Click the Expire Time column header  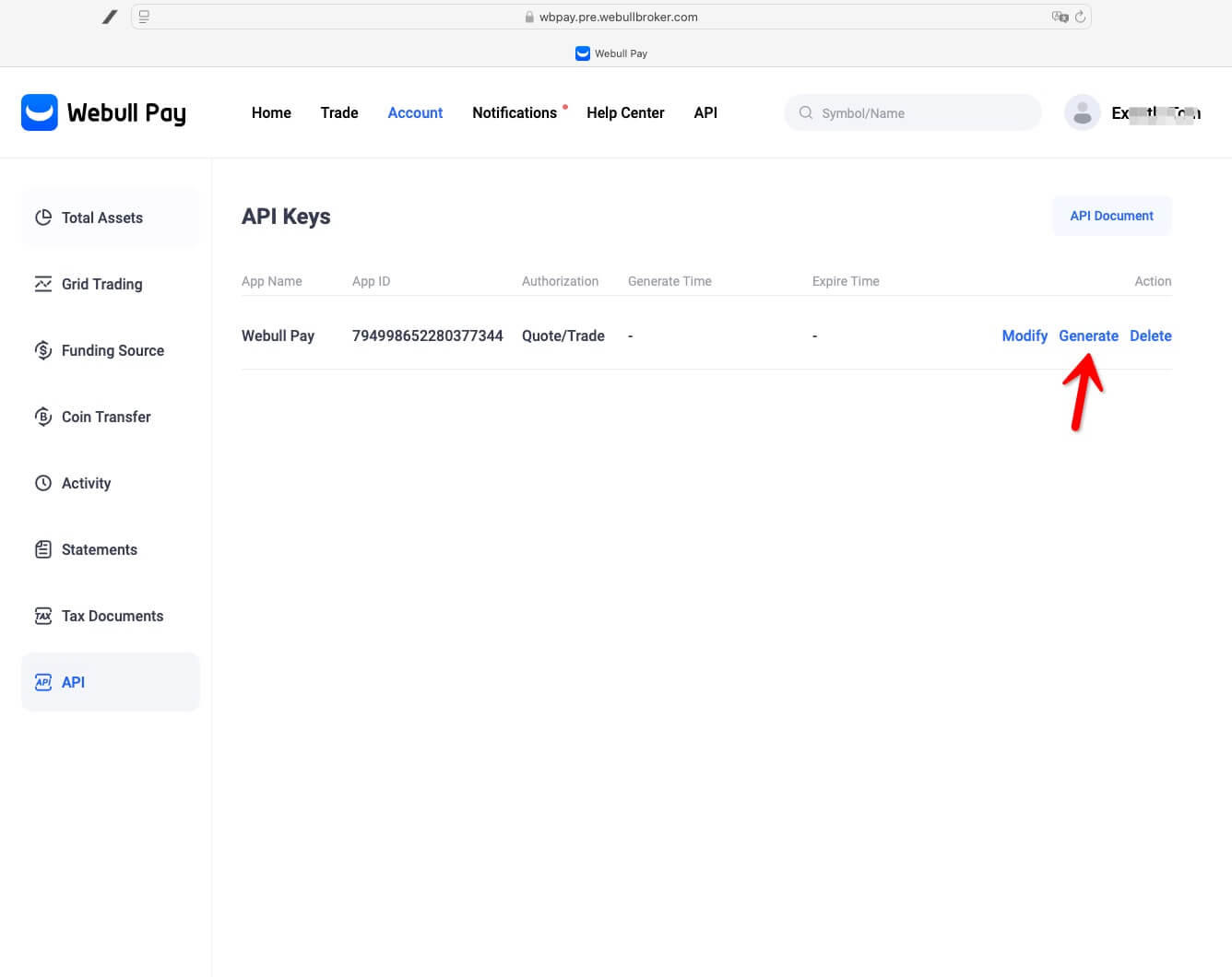(846, 281)
